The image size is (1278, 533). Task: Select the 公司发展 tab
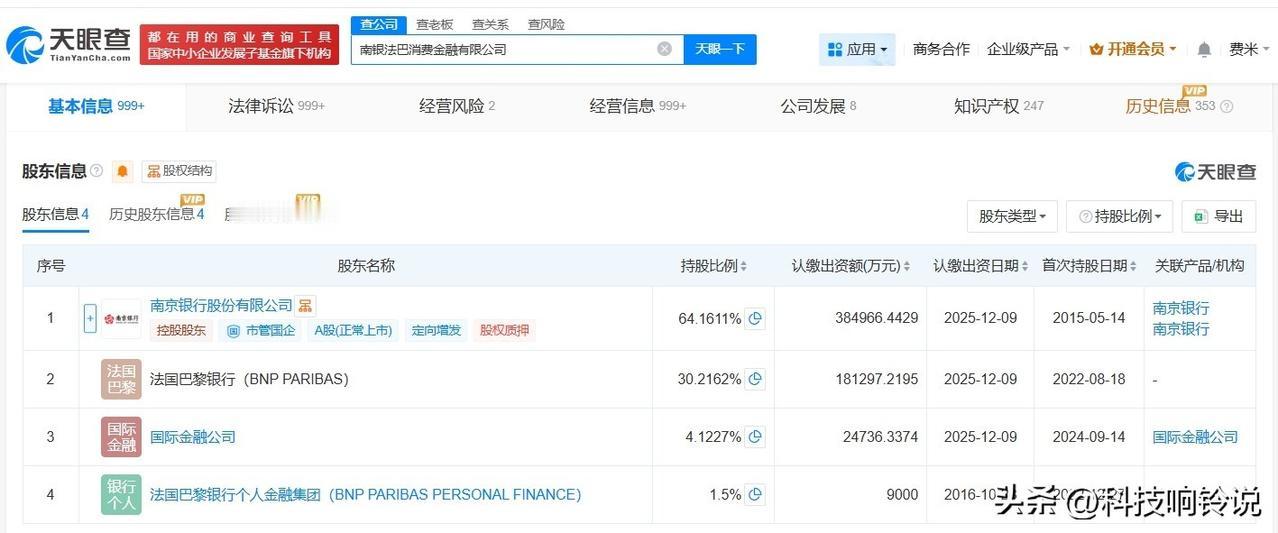[x=818, y=106]
